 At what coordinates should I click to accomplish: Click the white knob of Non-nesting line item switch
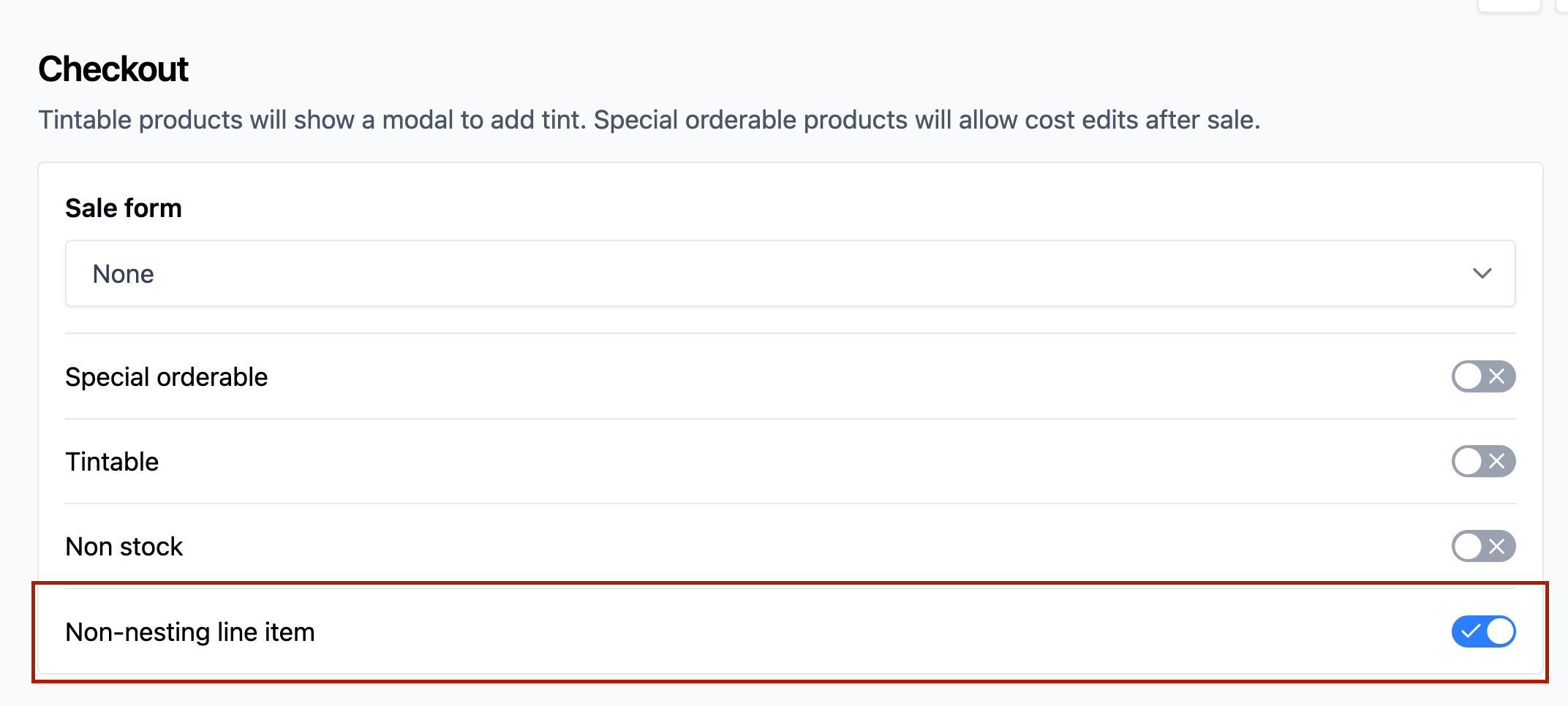(x=1500, y=631)
